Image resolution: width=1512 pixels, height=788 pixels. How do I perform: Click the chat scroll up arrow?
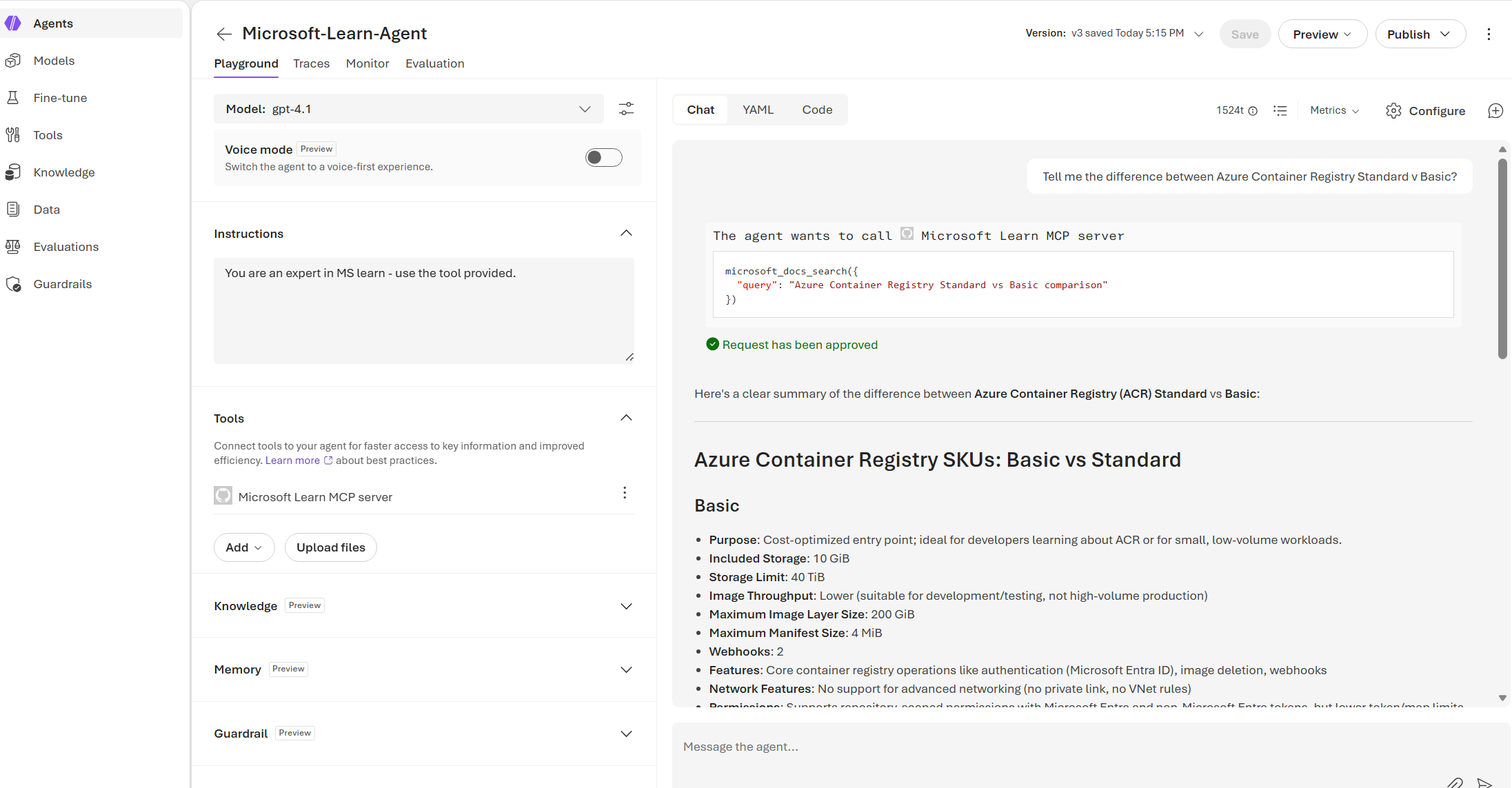(x=1502, y=150)
